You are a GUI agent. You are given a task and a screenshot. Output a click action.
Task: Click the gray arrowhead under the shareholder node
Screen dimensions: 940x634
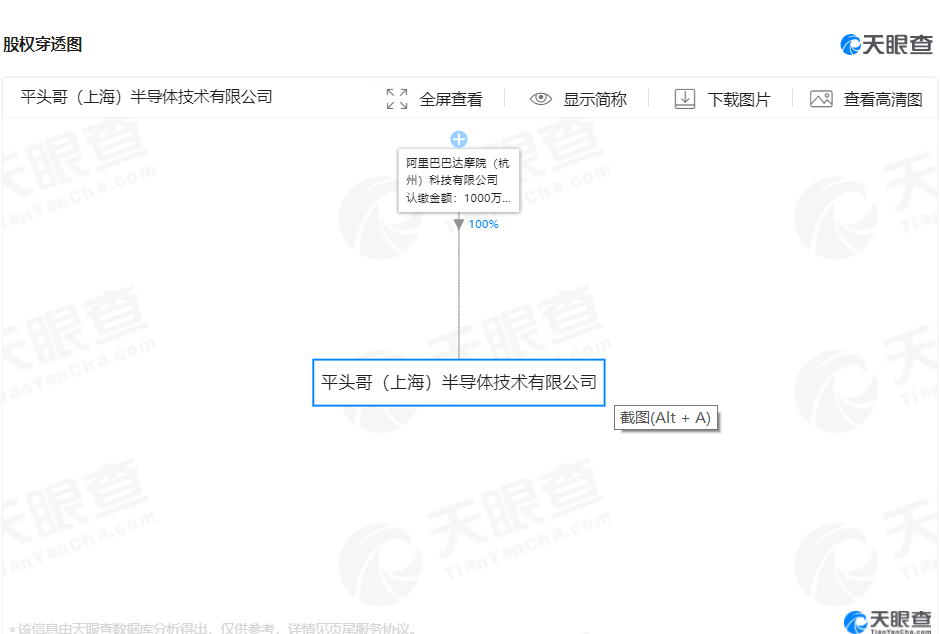459,224
